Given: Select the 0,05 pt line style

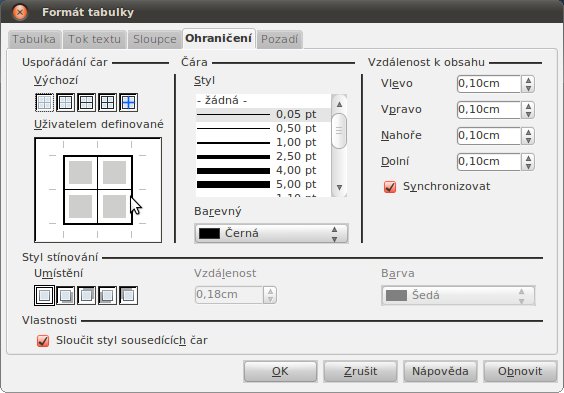Looking at the screenshot, I should [x=263, y=115].
